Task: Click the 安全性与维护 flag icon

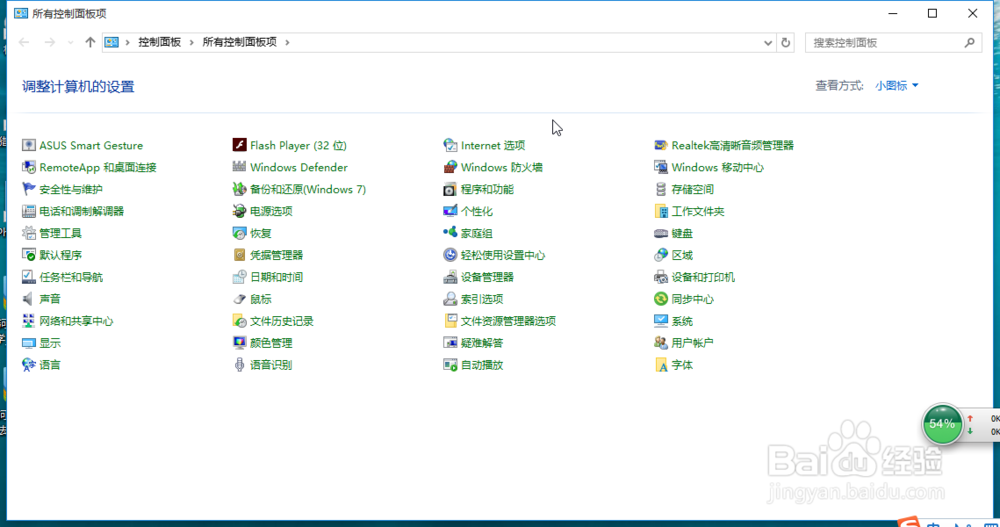Action: click(x=29, y=189)
